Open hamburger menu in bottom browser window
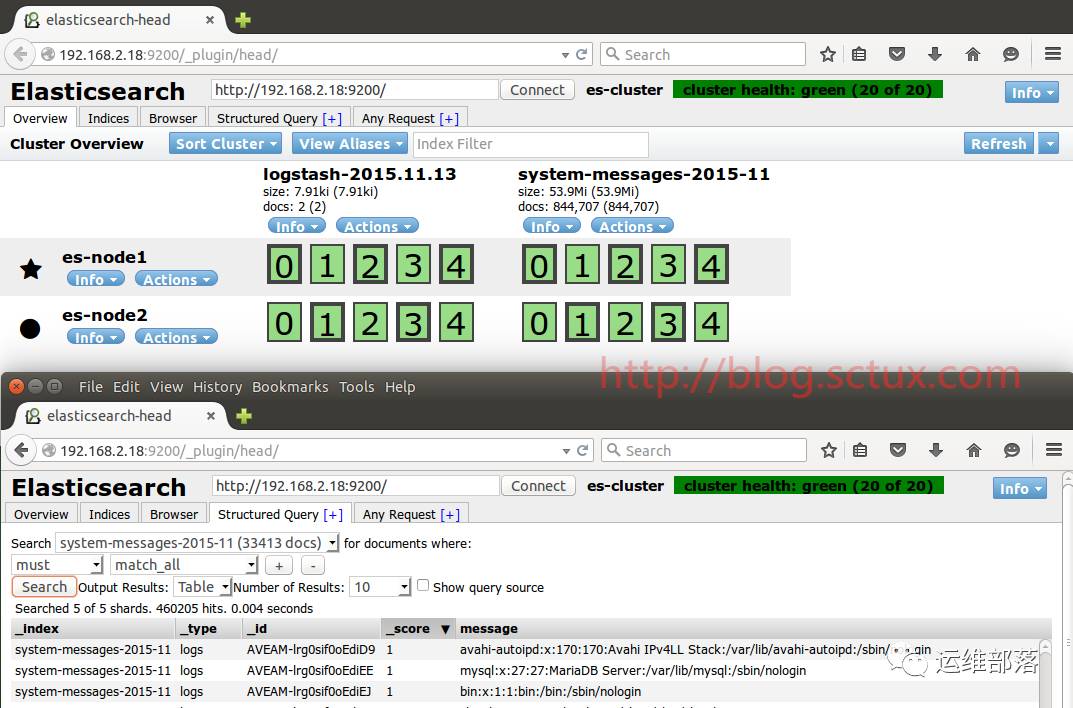Screen dimensions: 1073x708 coord(1054,449)
